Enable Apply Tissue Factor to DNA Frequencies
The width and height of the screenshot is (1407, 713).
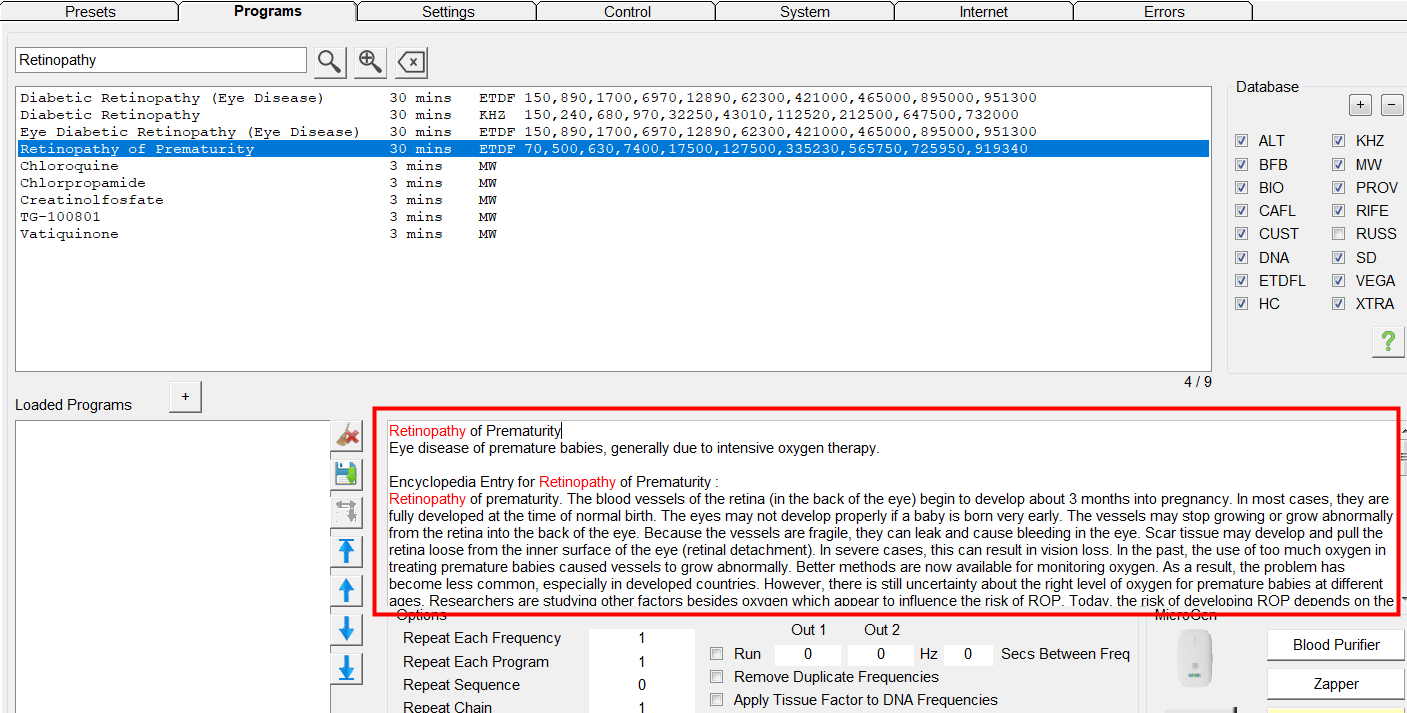(x=716, y=700)
